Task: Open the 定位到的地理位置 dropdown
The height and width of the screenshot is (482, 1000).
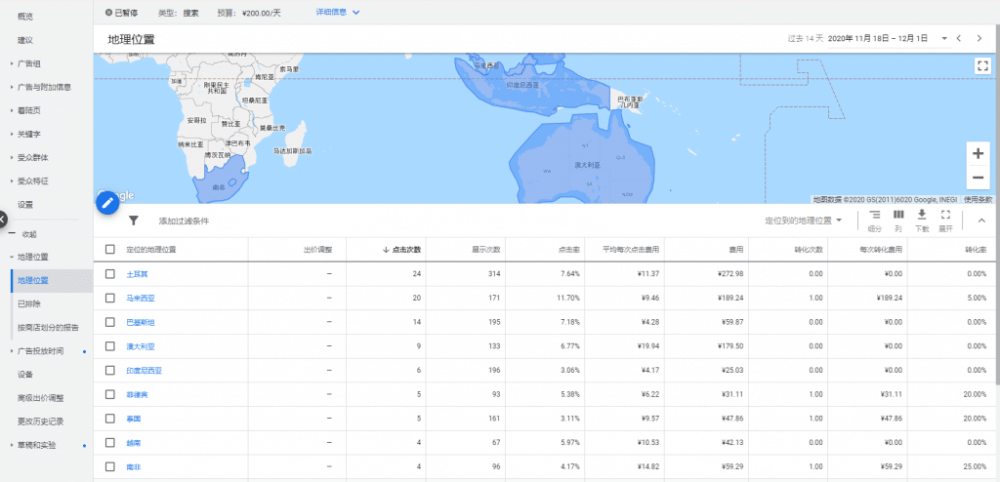Action: point(803,220)
